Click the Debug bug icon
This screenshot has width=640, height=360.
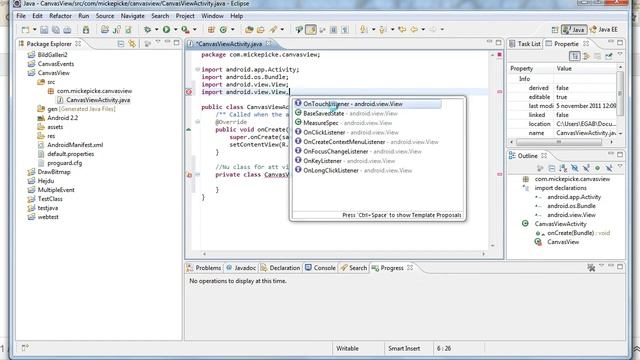click(147, 29)
